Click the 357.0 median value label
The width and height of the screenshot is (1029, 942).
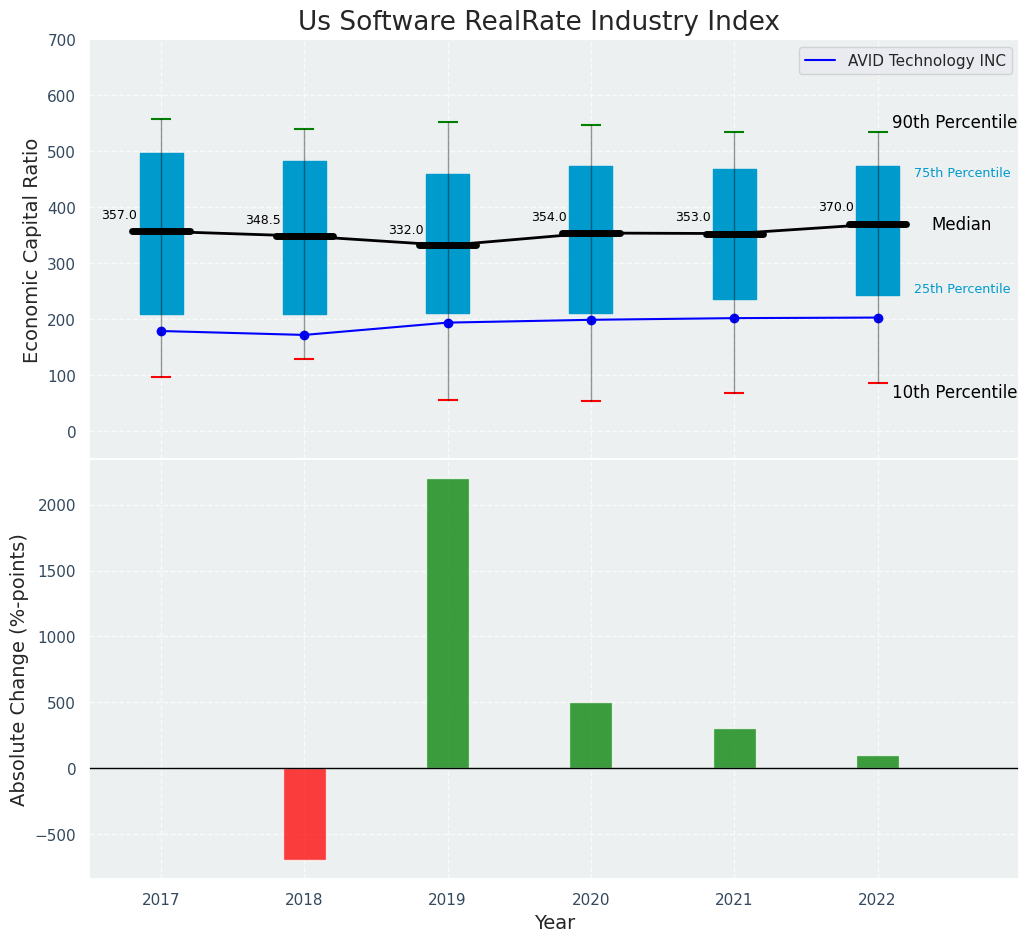[x=119, y=215]
